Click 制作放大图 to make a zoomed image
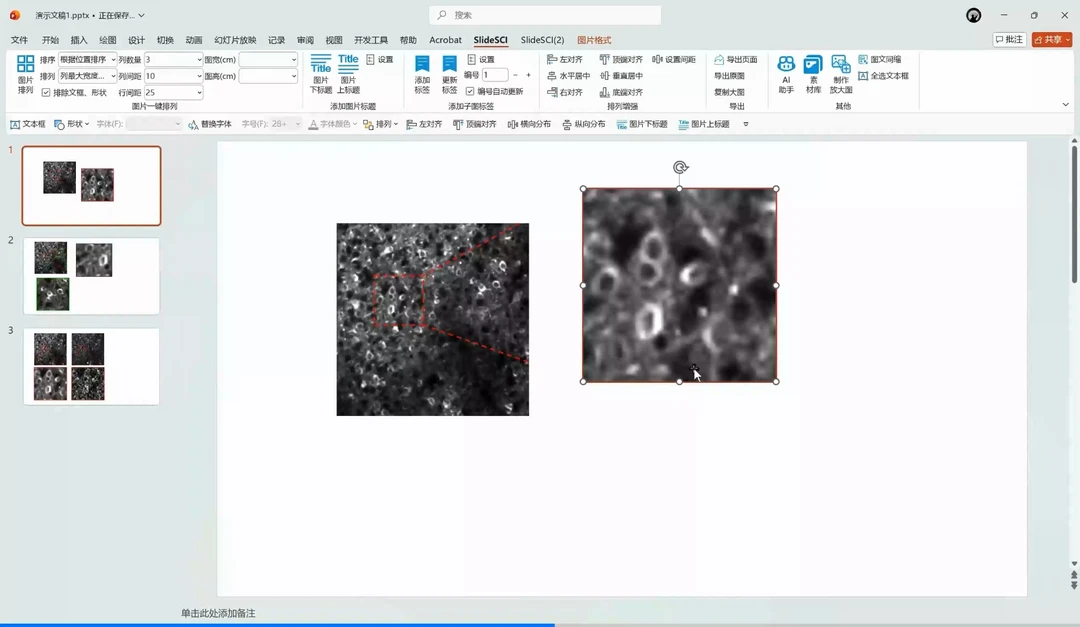 tap(841, 74)
